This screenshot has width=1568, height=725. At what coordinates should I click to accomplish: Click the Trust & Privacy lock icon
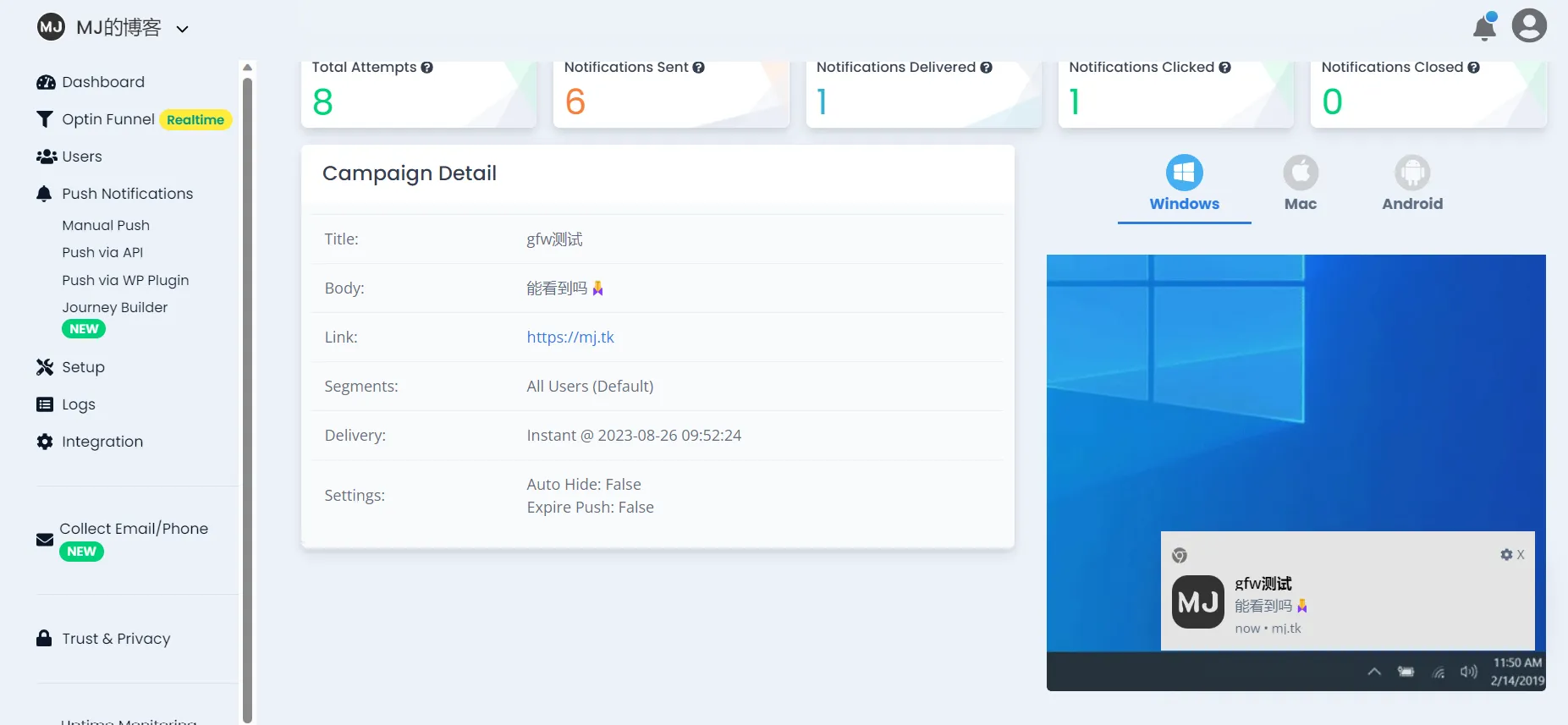point(44,638)
